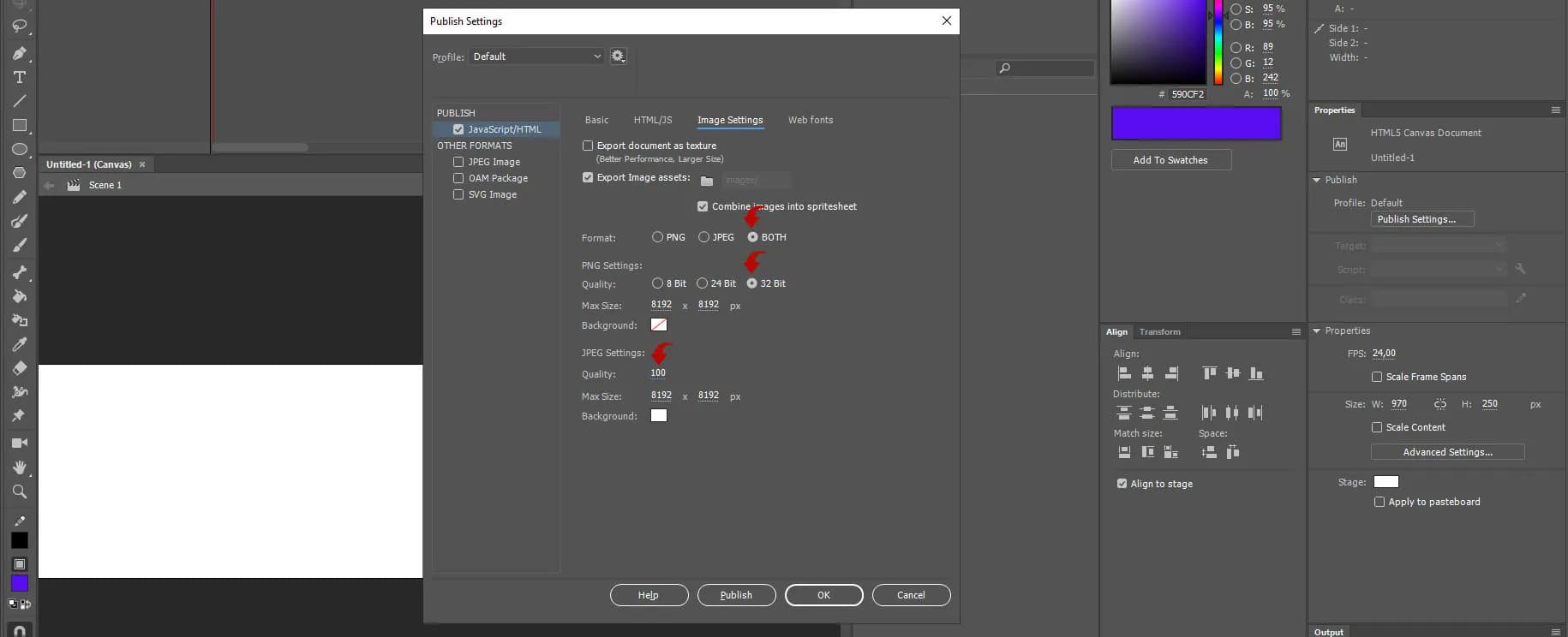Toggle JavaScript/HTML publish checkbox
This screenshot has height=637, width=1568.
tap(458, 129)
